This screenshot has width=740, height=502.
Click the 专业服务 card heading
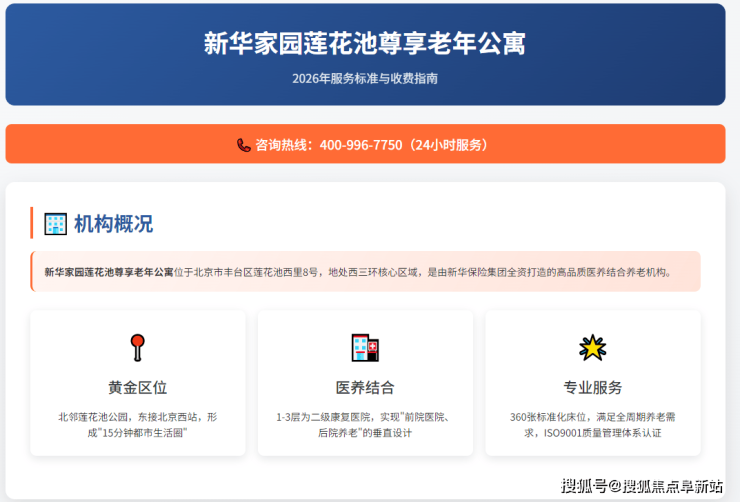click(592, 387)
